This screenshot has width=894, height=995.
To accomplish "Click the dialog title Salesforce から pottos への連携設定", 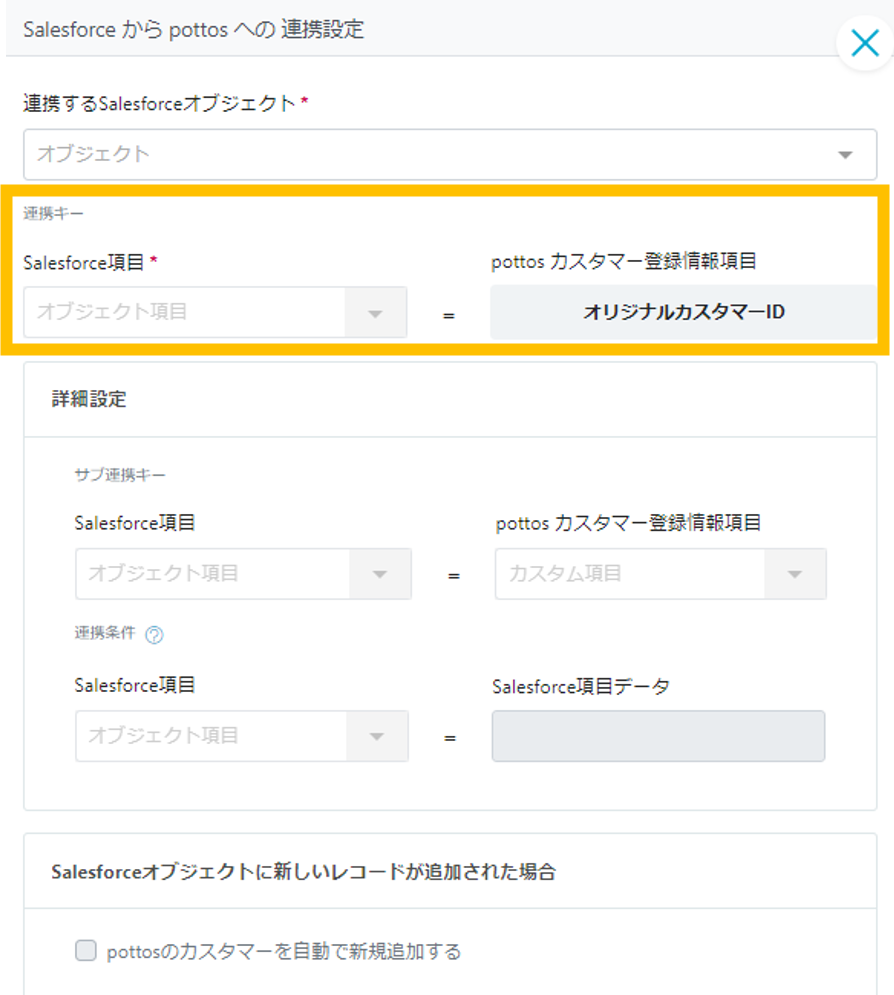I will tap(194, 29).
